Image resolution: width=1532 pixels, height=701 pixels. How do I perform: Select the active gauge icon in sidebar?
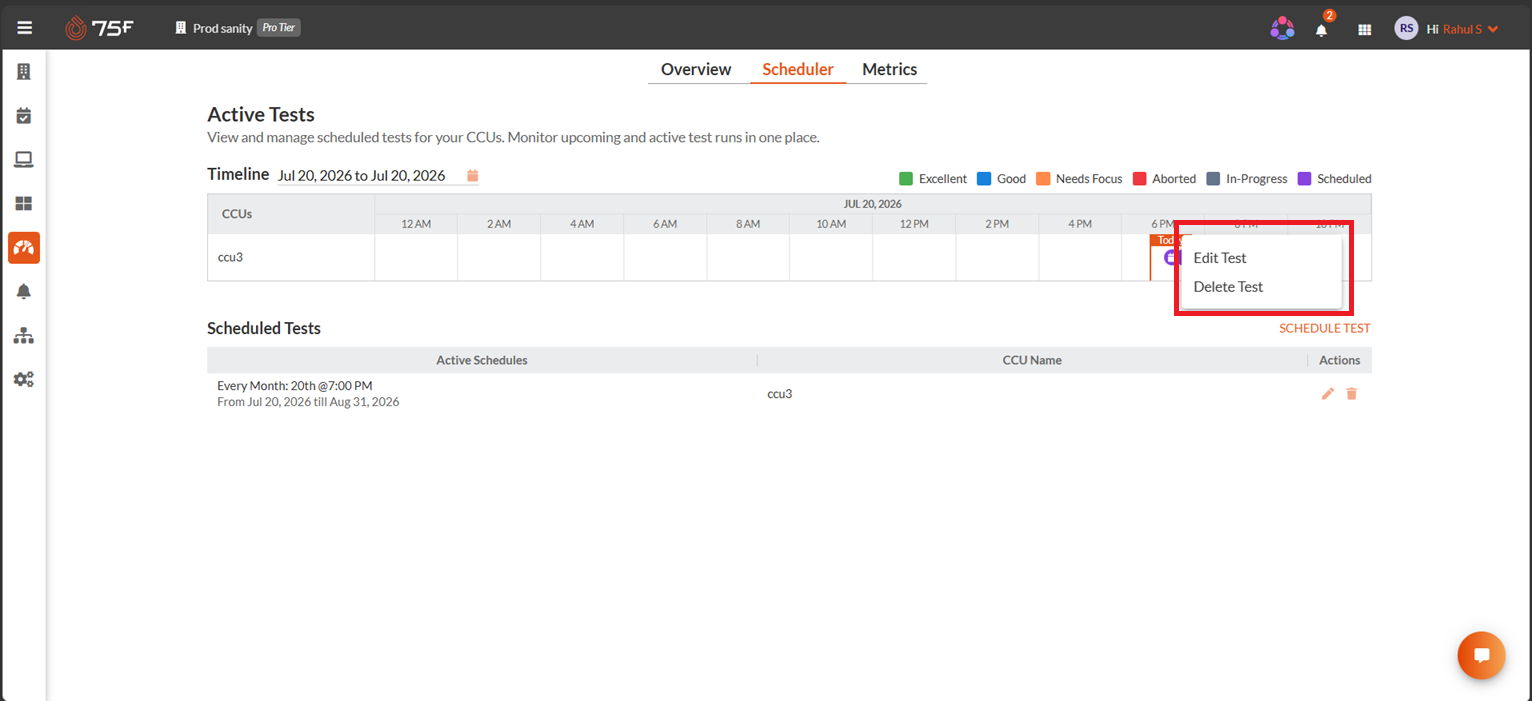[24, 247]
